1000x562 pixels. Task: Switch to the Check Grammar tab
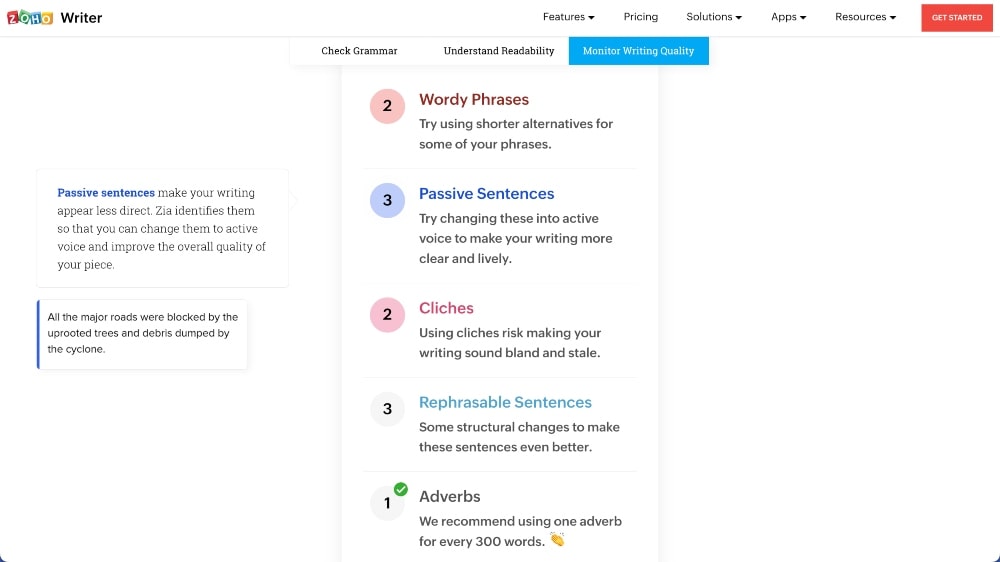[x=359, y=51]
